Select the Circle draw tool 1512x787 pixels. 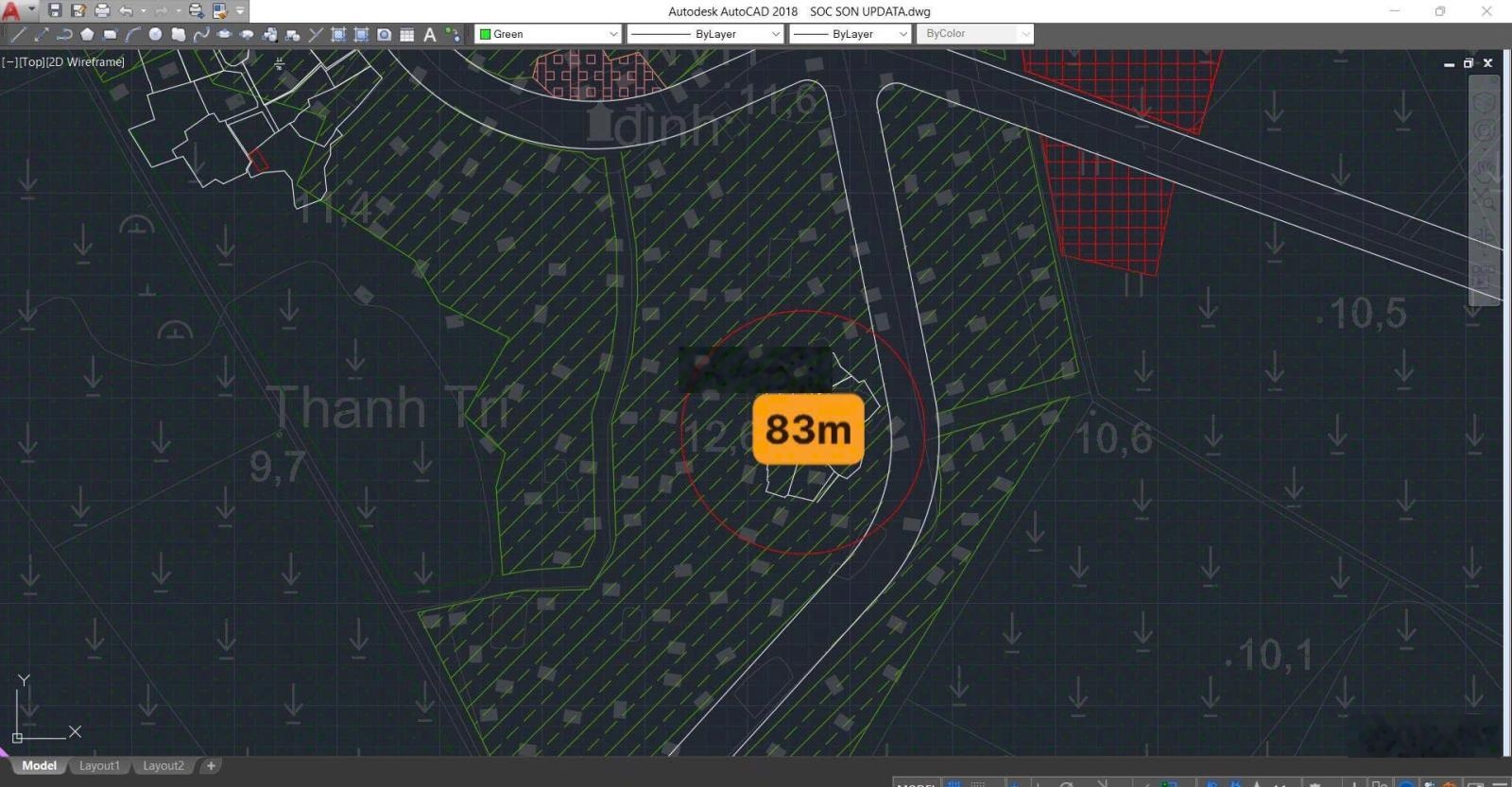(156, 35)
